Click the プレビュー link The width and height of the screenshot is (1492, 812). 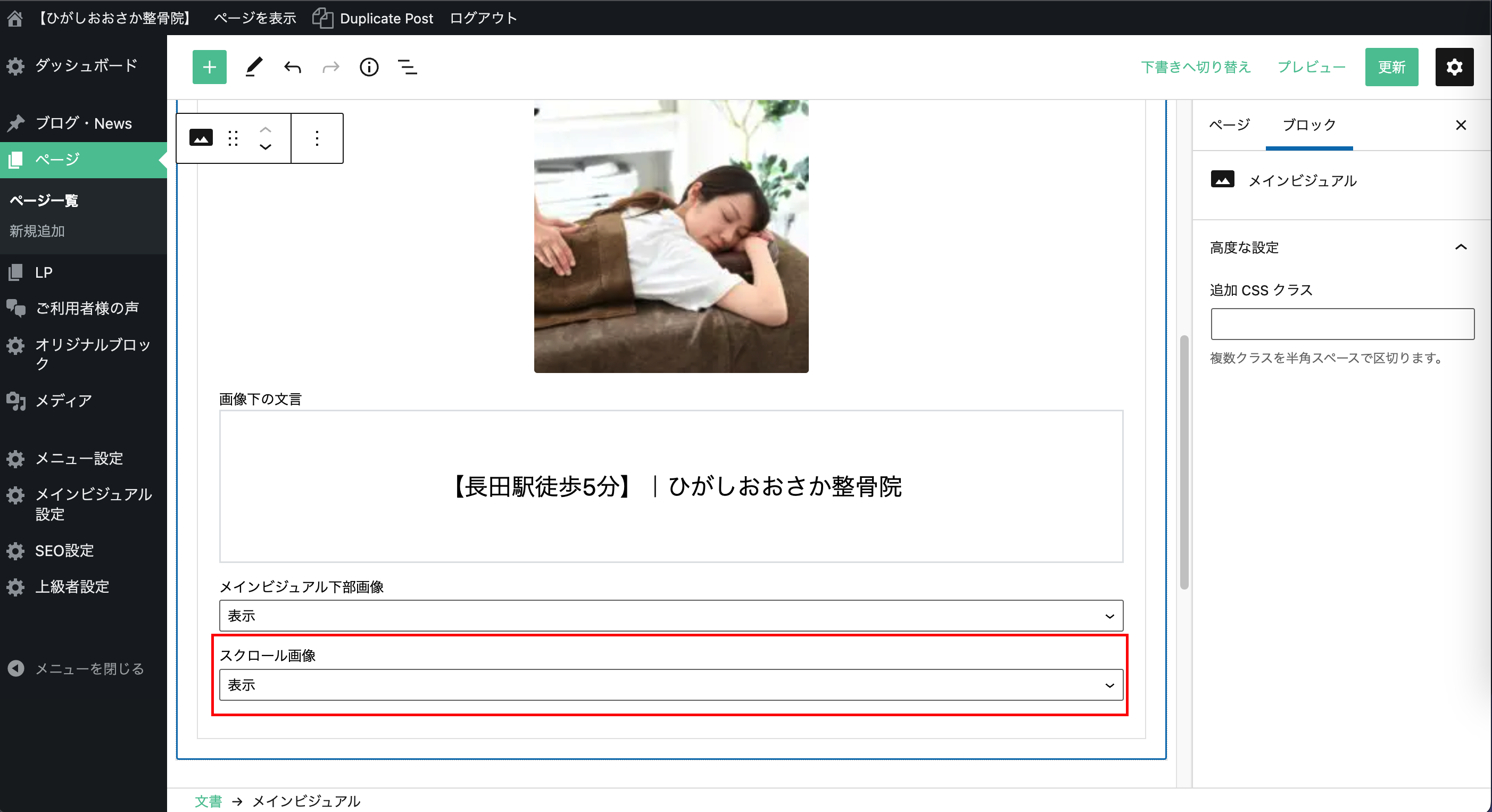pos(1311,67)
